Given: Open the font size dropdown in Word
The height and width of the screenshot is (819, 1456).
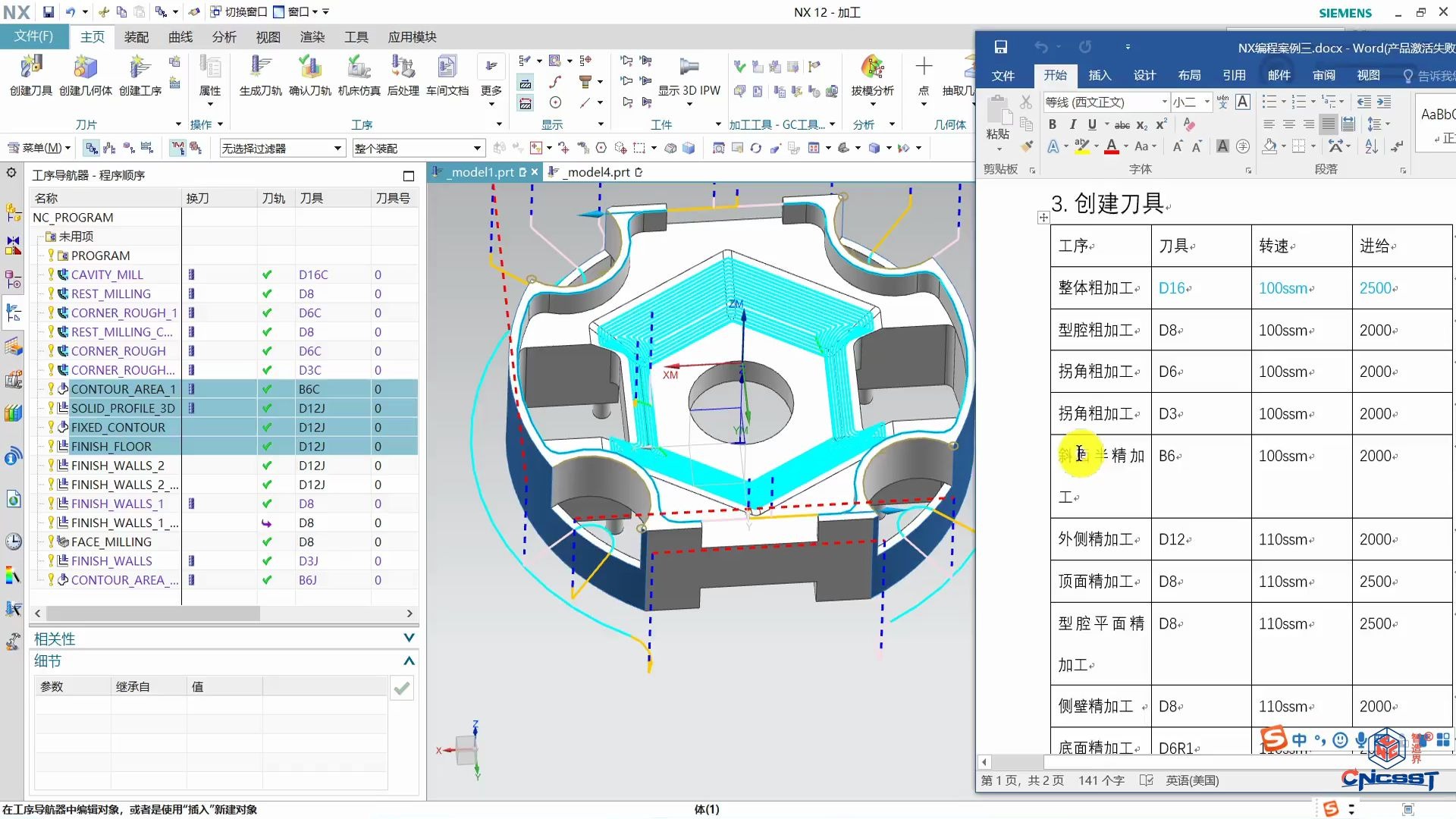Looking at the screenshot, I should pos(1207,102).
